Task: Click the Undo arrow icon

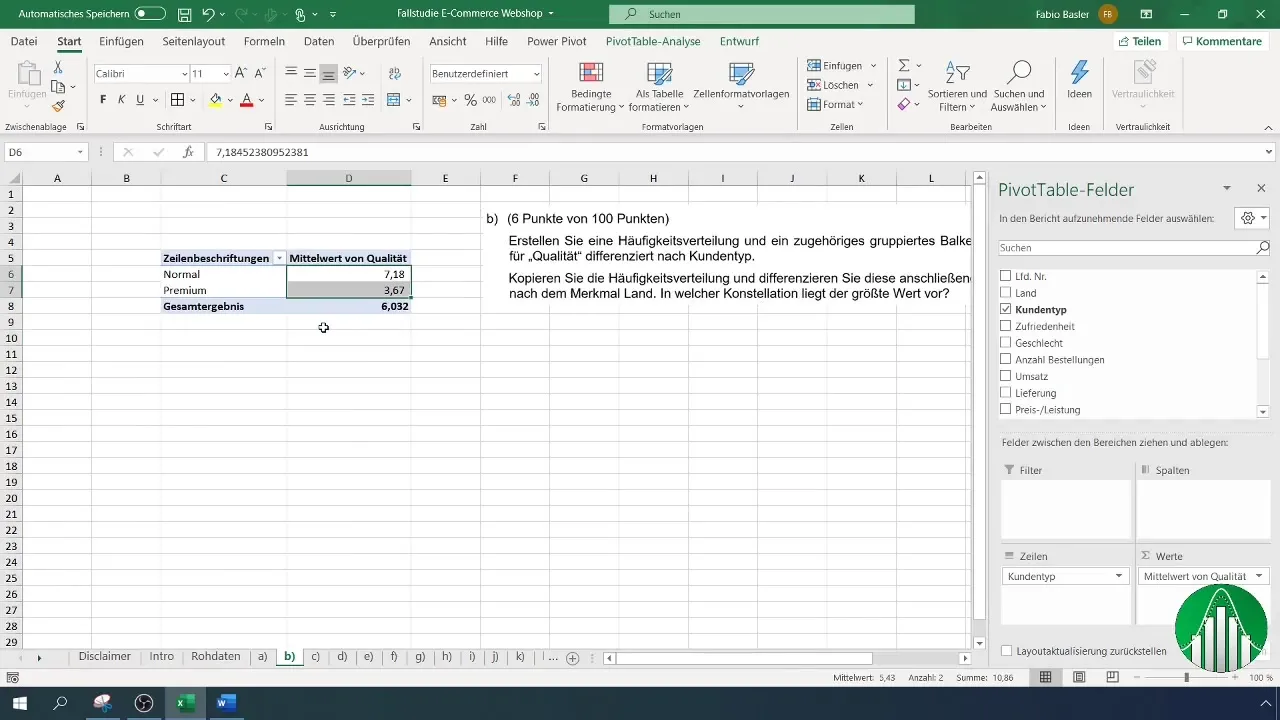Action: tap(209, 15)
